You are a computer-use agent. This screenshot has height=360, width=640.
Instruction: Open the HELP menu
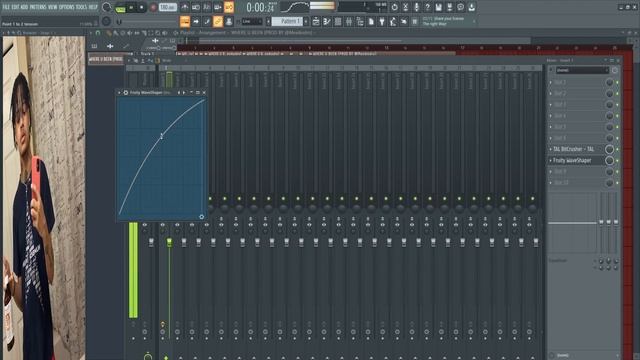point(93,7)
